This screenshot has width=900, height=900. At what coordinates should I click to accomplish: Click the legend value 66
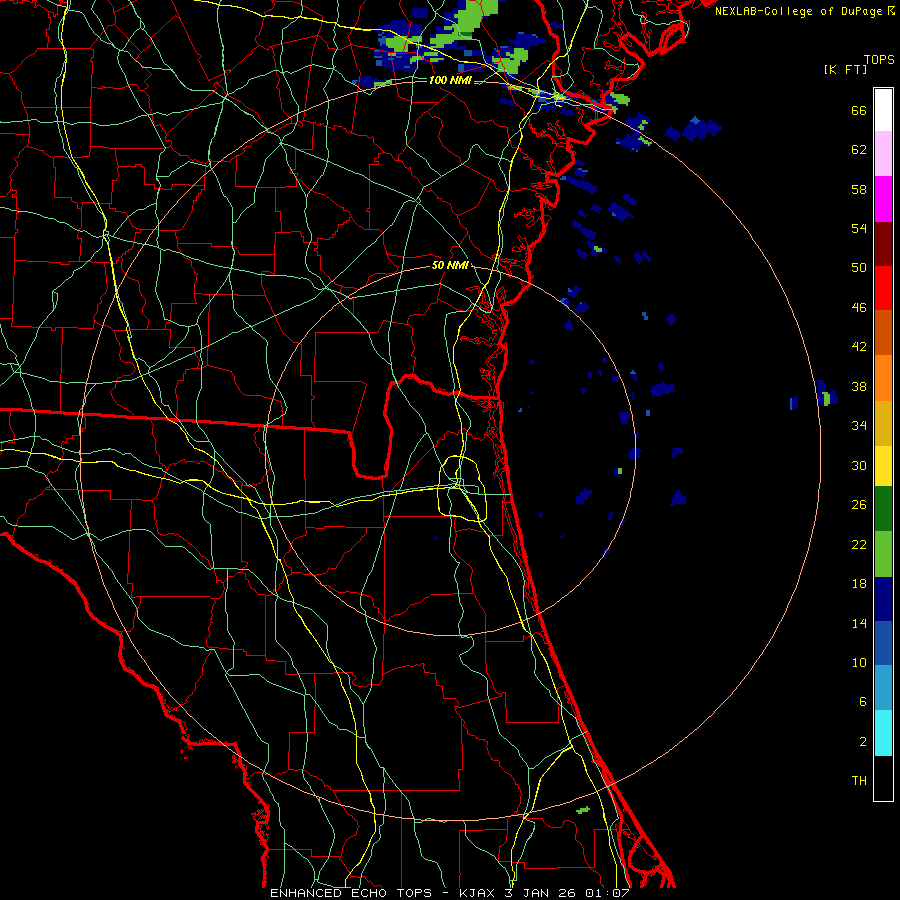pyautogui.click(x=859, y=110)
